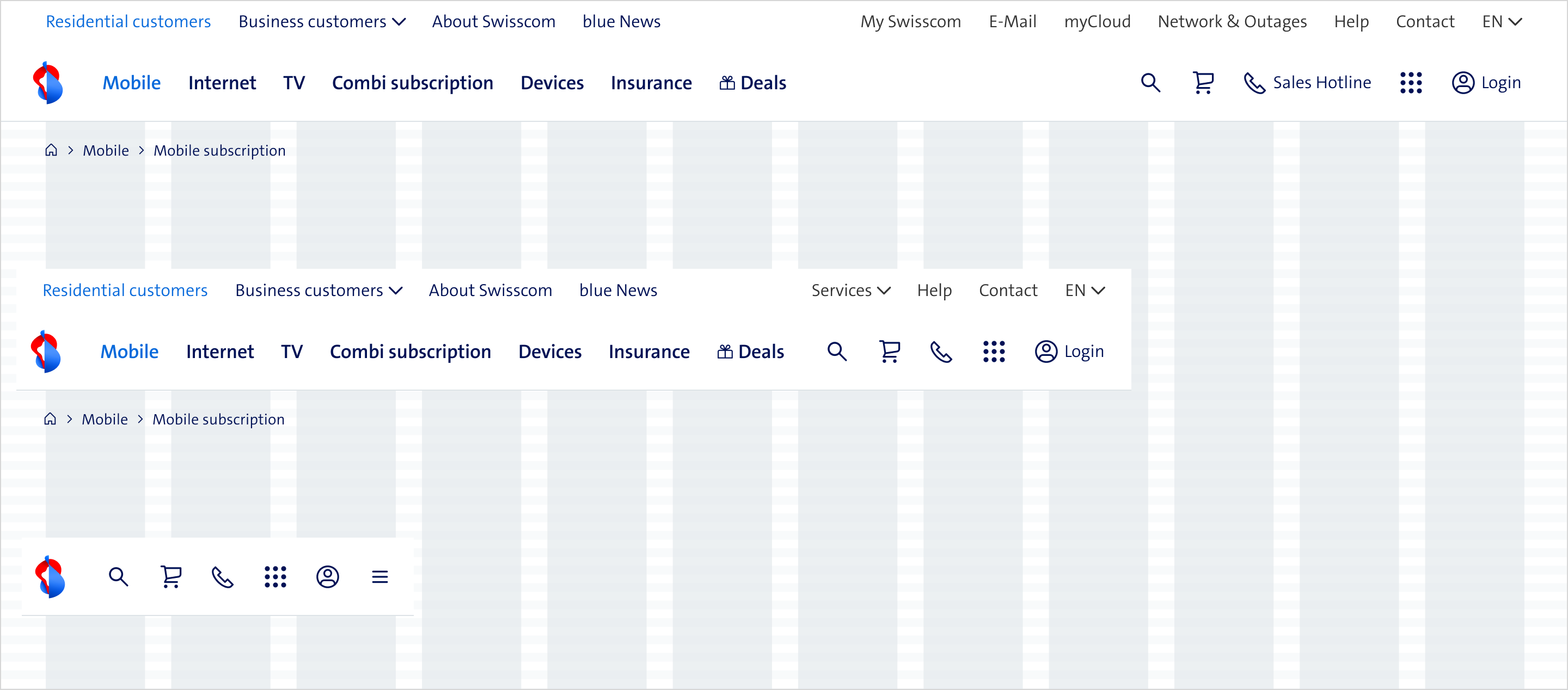The width and height of the screenshot is (1568, 690).
Task: Click Mobile in the top breadcrumb
Action: point(106,150)
